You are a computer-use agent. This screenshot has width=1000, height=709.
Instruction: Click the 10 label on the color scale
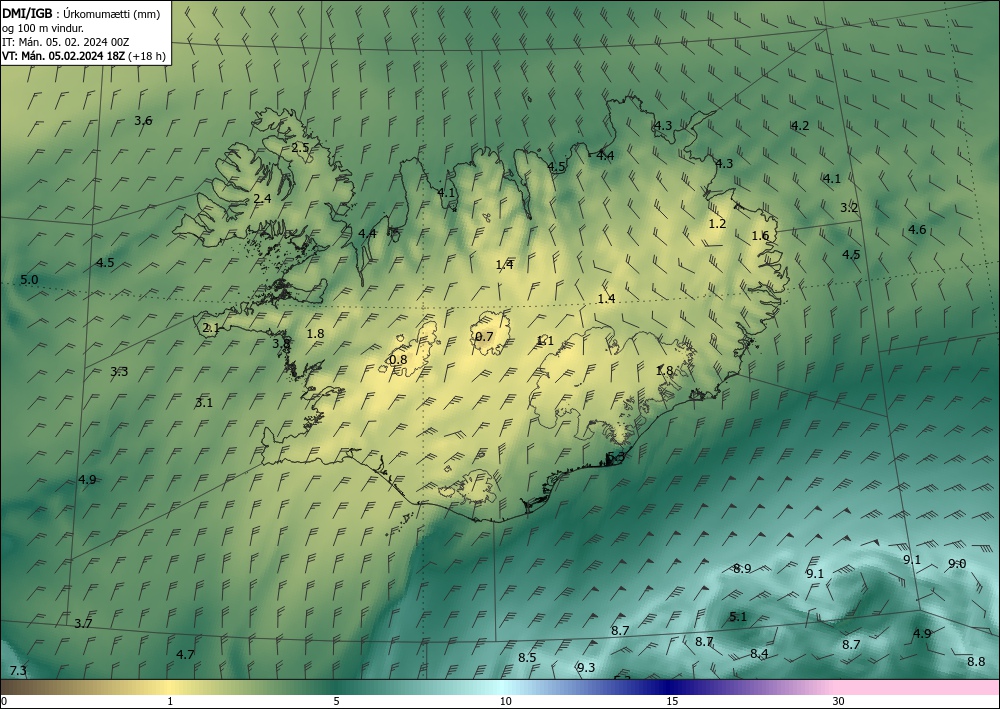pos(505,701)
